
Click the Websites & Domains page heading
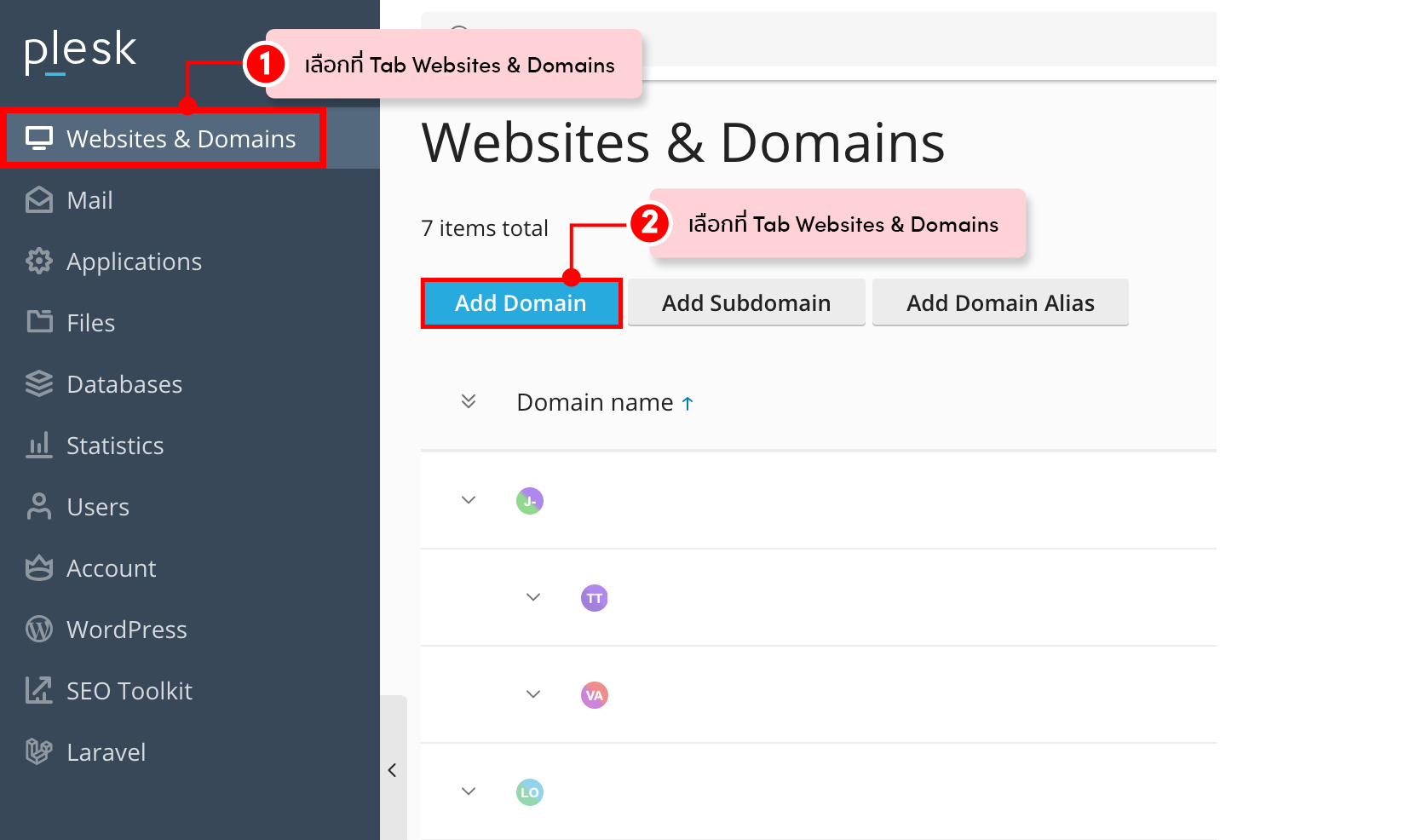coord(683,141)
